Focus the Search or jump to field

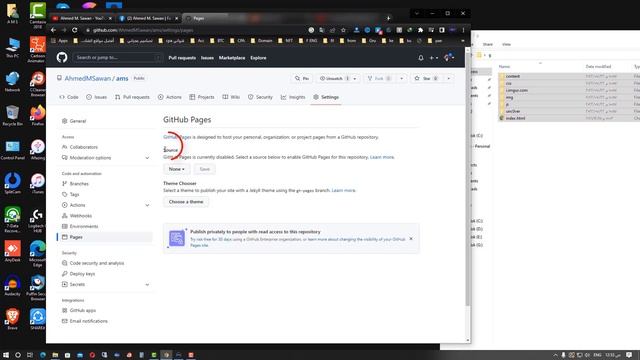click(118, 58)
